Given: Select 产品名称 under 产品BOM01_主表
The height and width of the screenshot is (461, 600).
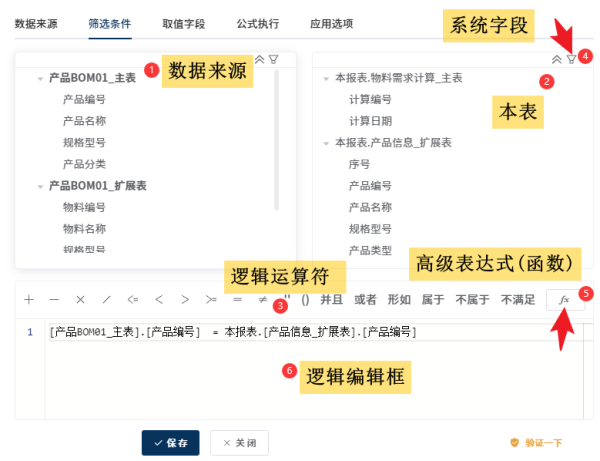Looking at the screenshot, I should point(84,121).
